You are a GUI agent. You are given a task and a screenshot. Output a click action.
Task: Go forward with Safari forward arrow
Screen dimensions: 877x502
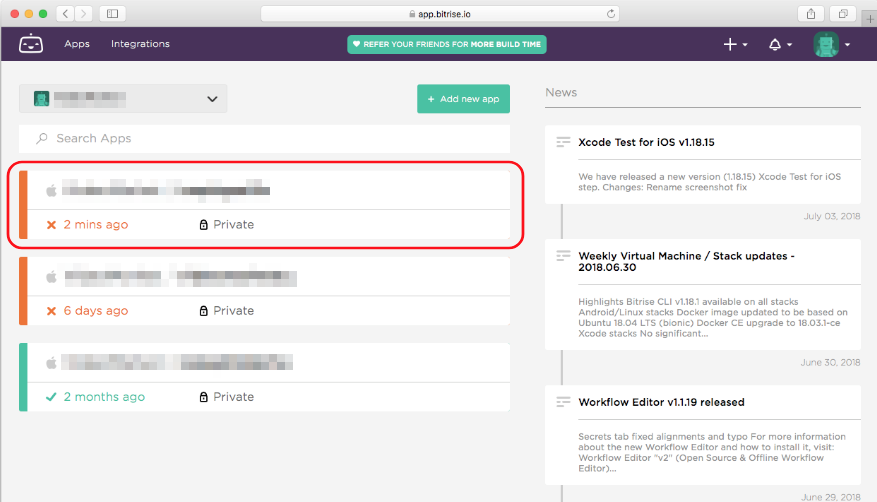point(83,13)
